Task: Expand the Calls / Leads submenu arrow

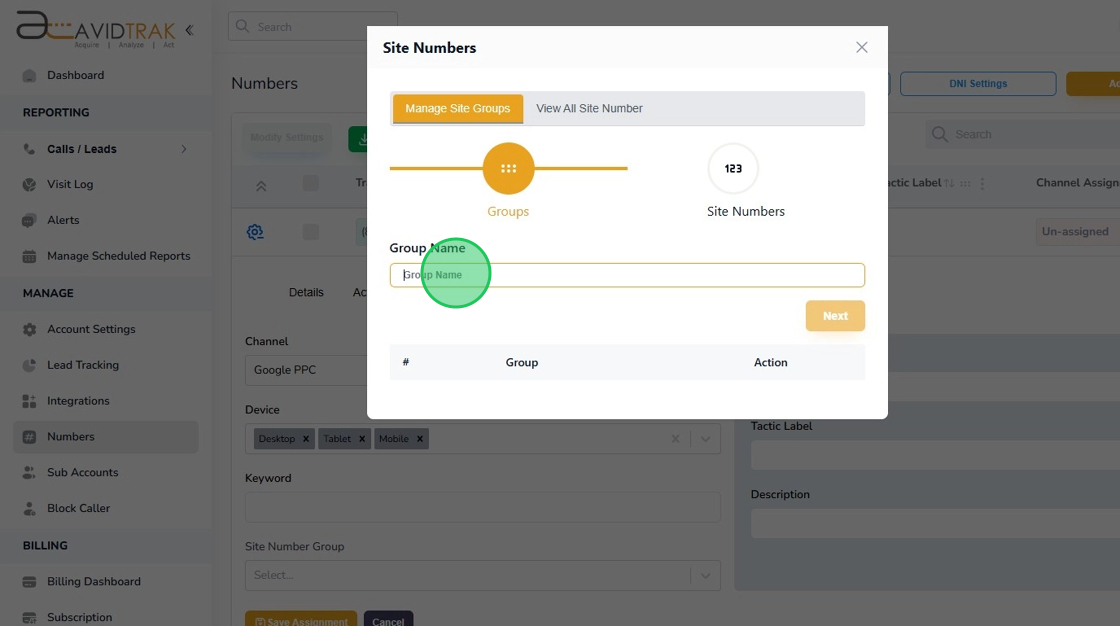Action: pyautogui.click(x=184, y=149)
